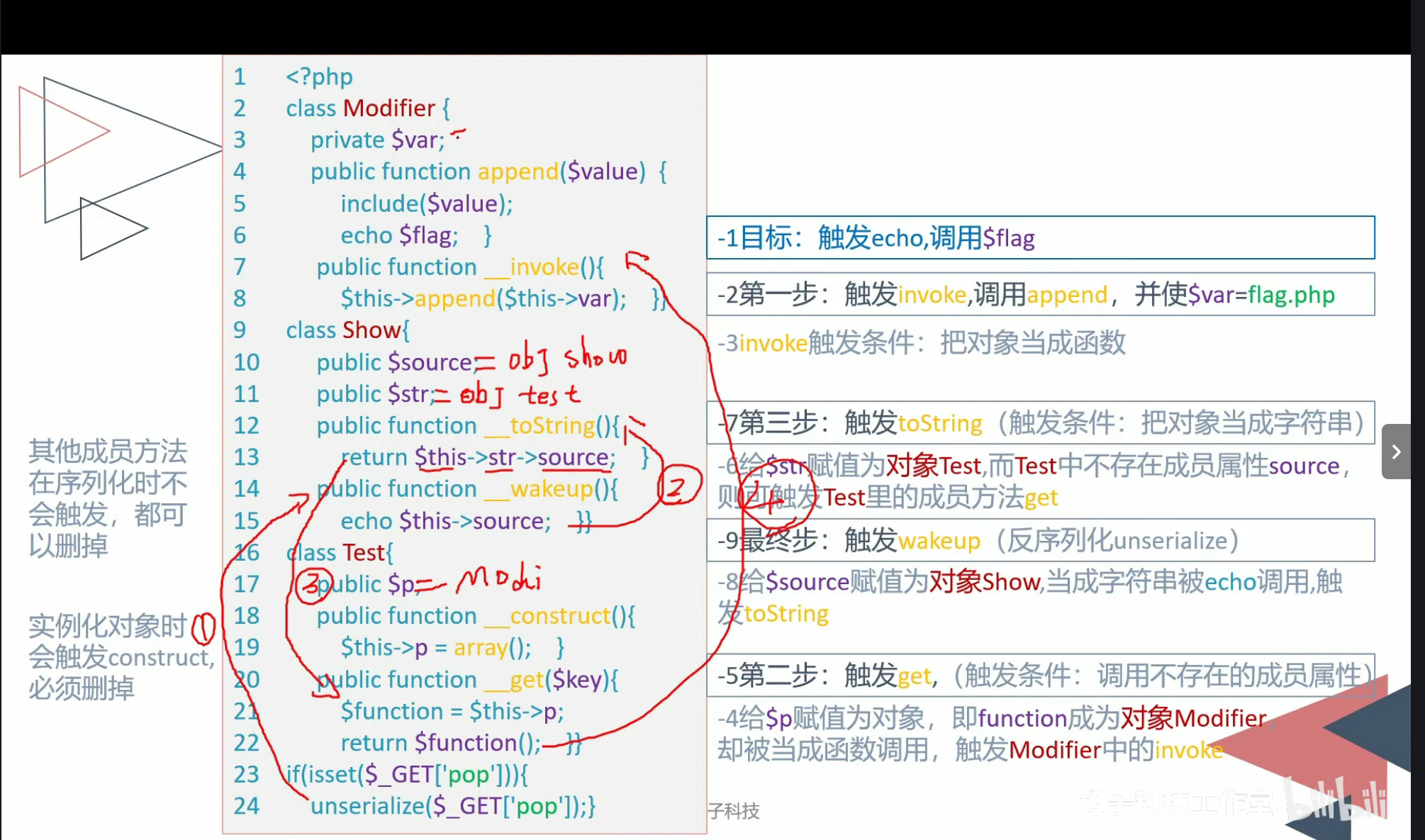1425x840 pixels.
Task: Click note '-6给$str赋值为对象Test'
Action: (x=1036, y=481)
